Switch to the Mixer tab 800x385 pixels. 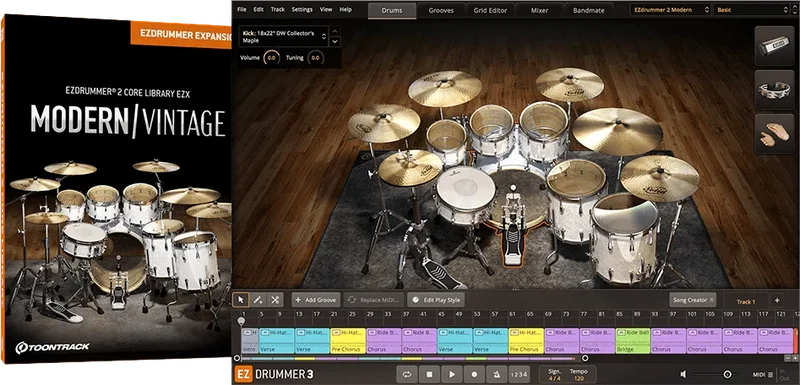coord(539,10)
